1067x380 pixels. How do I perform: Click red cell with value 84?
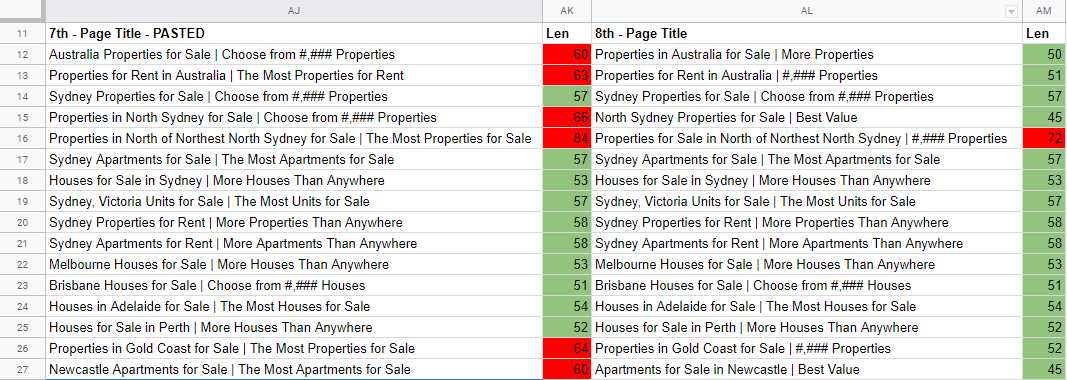pos(567,138)
